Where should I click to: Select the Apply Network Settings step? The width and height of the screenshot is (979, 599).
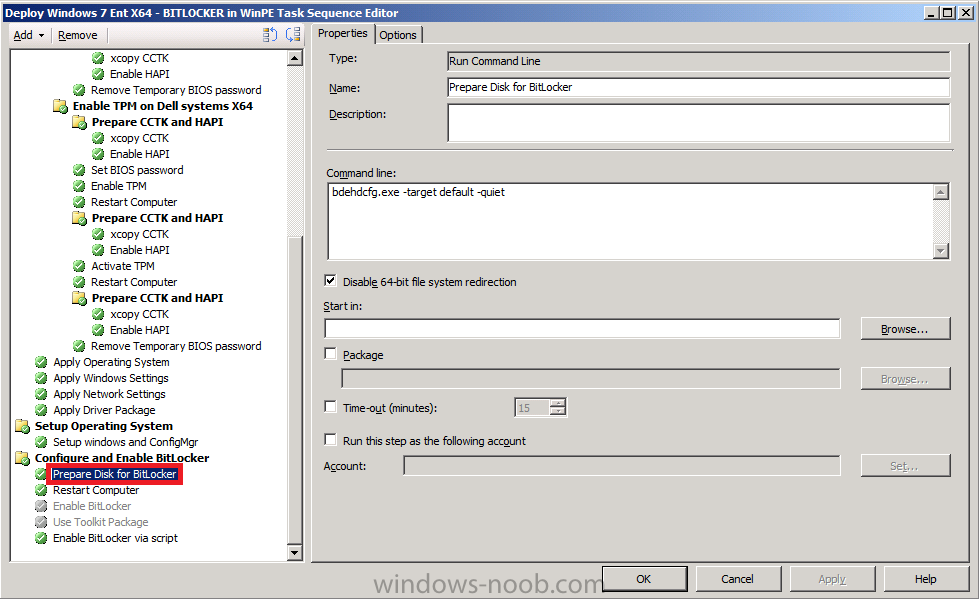click(x=109, y=394)
